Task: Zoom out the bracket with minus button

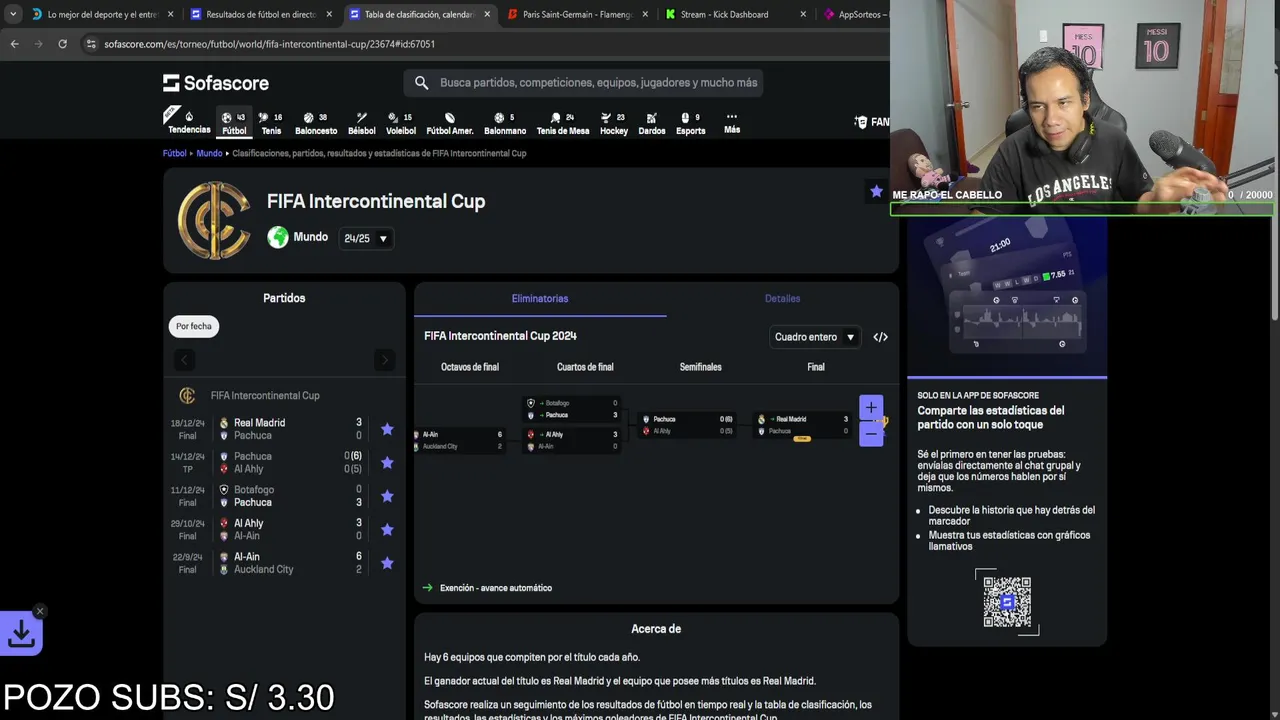Action: [x=871, y=434]
